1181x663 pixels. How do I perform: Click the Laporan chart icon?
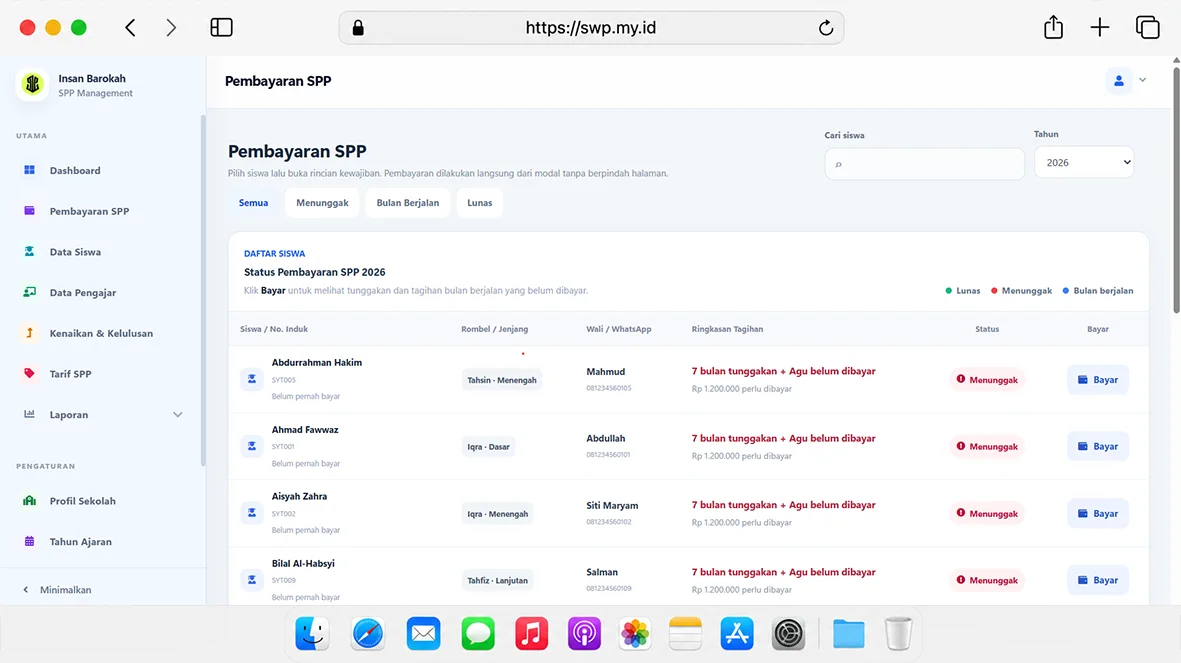point(29,414)
